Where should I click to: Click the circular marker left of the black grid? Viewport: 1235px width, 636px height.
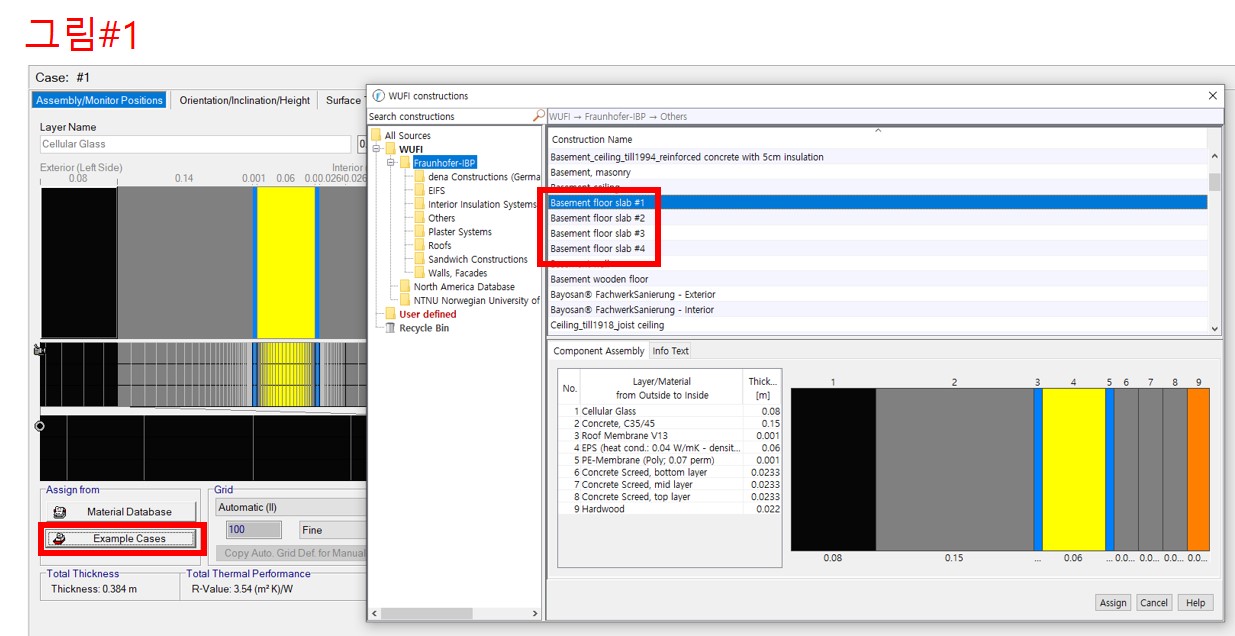[x=40, y=426]
